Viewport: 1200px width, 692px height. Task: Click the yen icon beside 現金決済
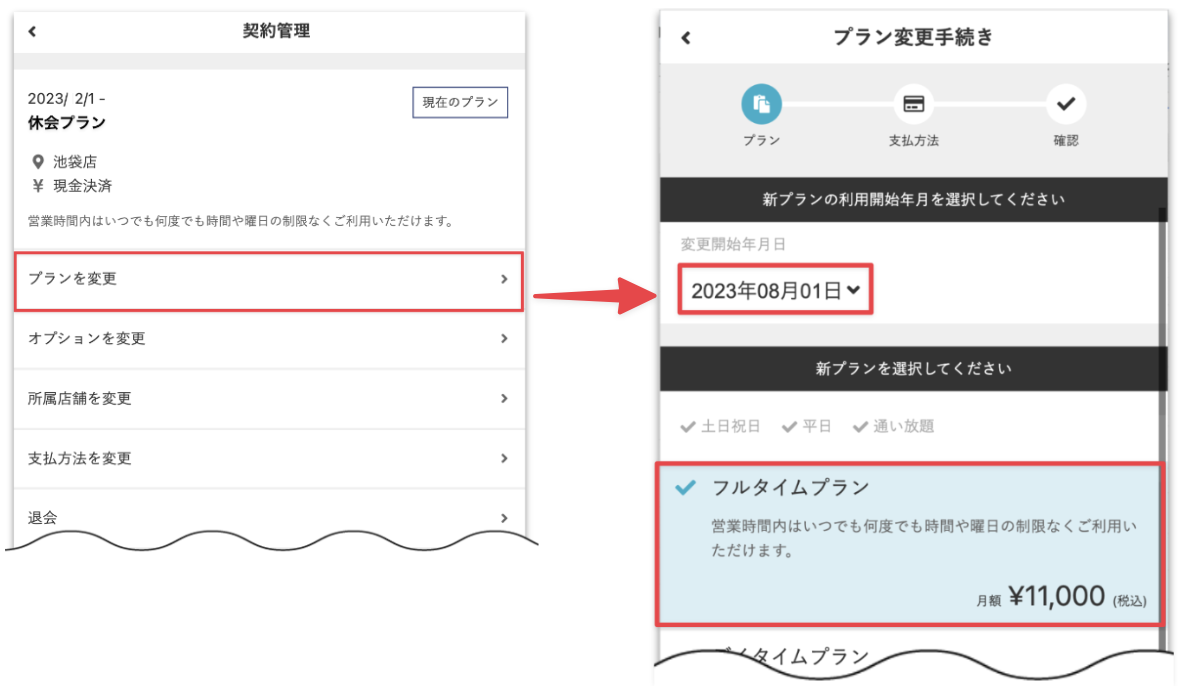click(x=38, y=186)
